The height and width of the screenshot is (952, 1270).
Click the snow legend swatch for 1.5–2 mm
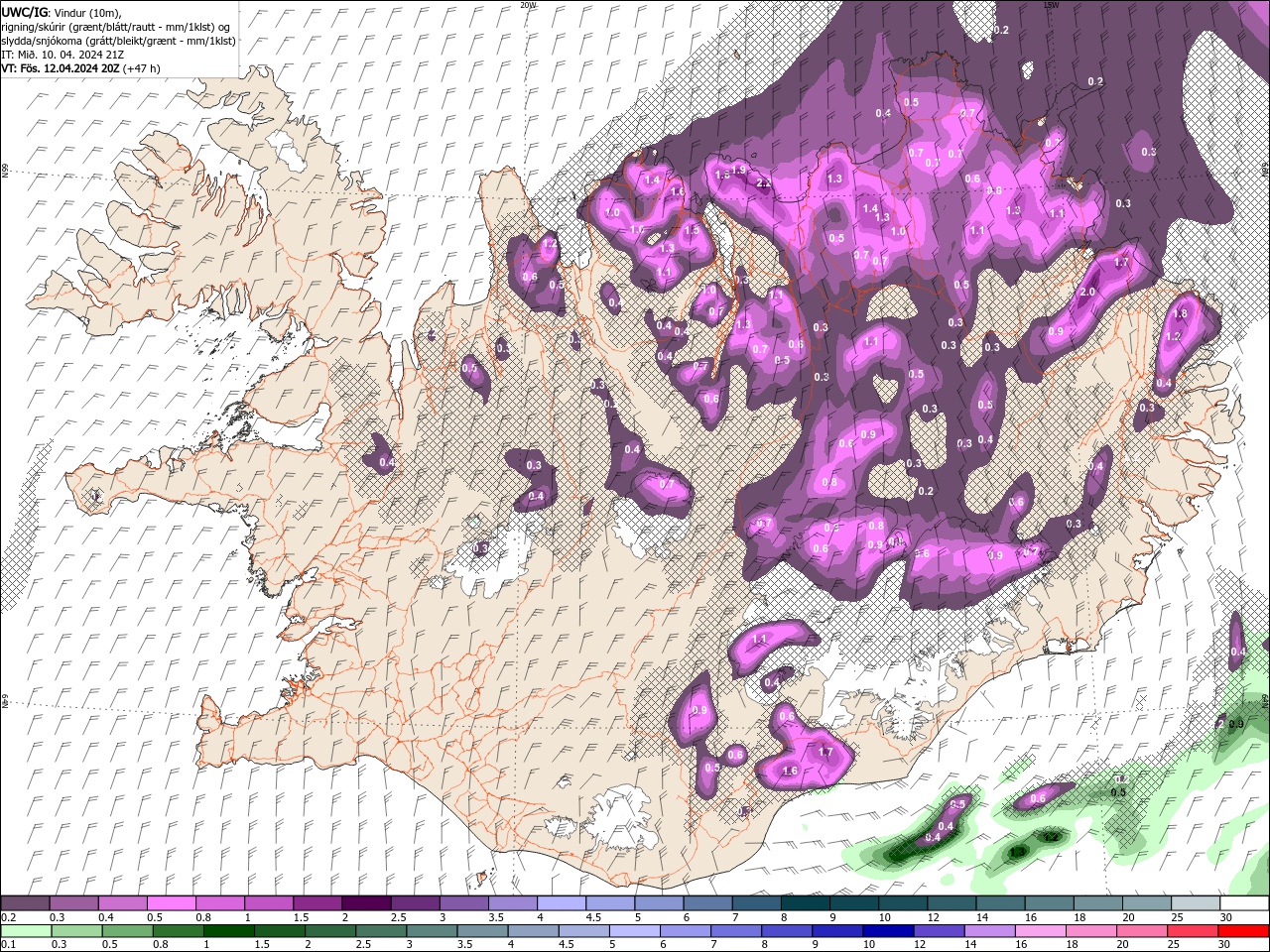(x=317, y=903)
